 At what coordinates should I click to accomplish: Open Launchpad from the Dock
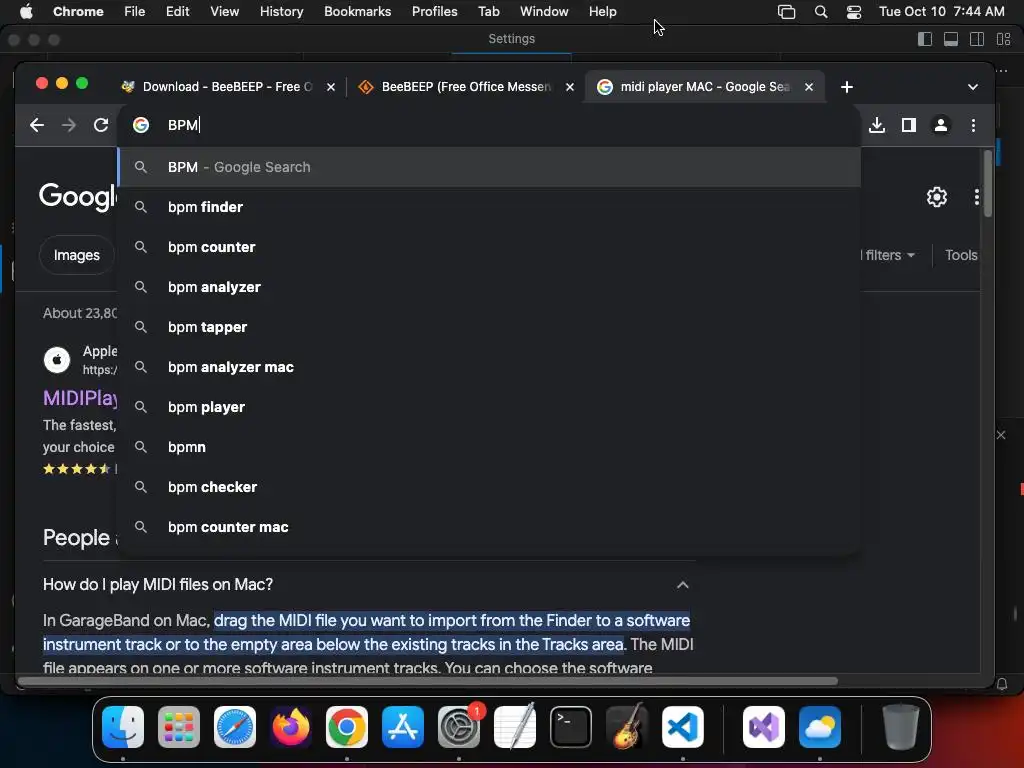179,727
